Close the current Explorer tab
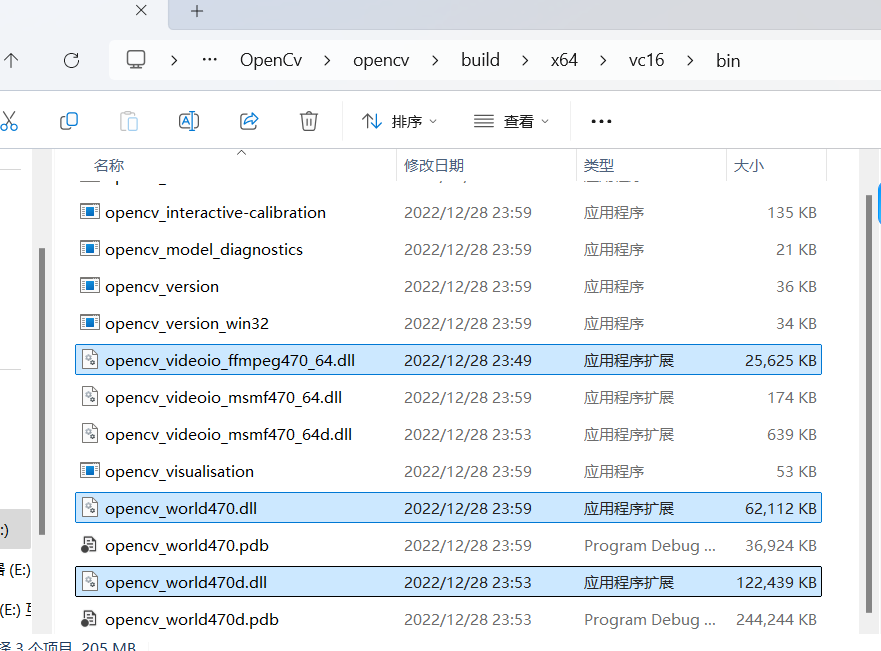This screenshot has height=651, width=881. pos(142,10)
